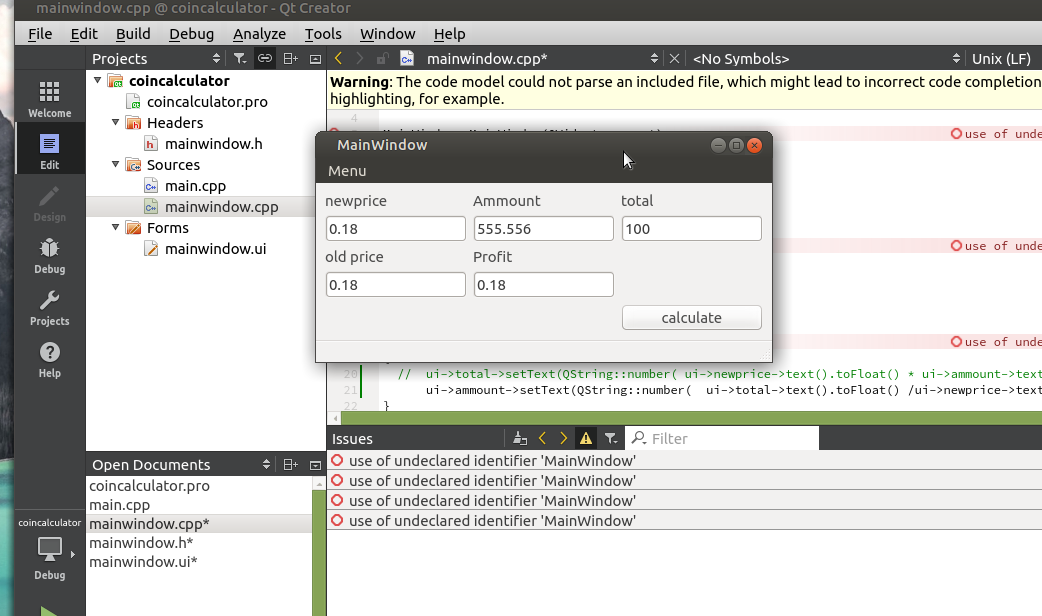Viewport: 1042px width, 616px height.
Task: Select coincalculator.pro in project tree
Action: click(x=207, y=102)
